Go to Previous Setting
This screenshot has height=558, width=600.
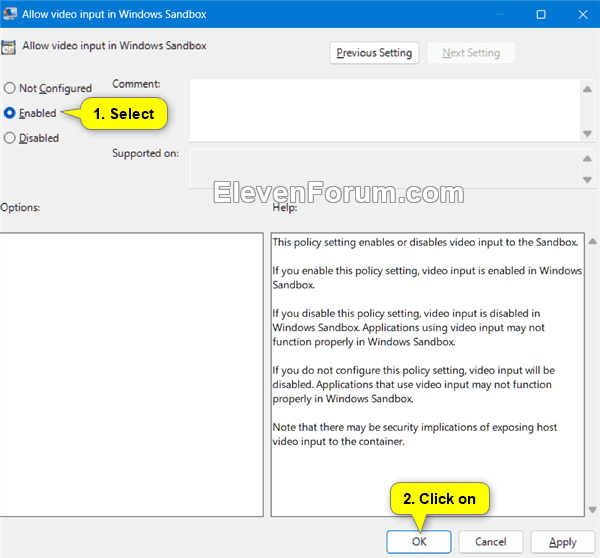[x=374, y=53]
